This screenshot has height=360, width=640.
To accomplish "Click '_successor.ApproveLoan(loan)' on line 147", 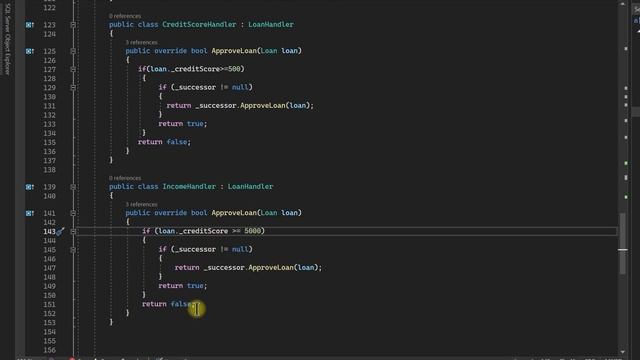I will tap(262, 268).
